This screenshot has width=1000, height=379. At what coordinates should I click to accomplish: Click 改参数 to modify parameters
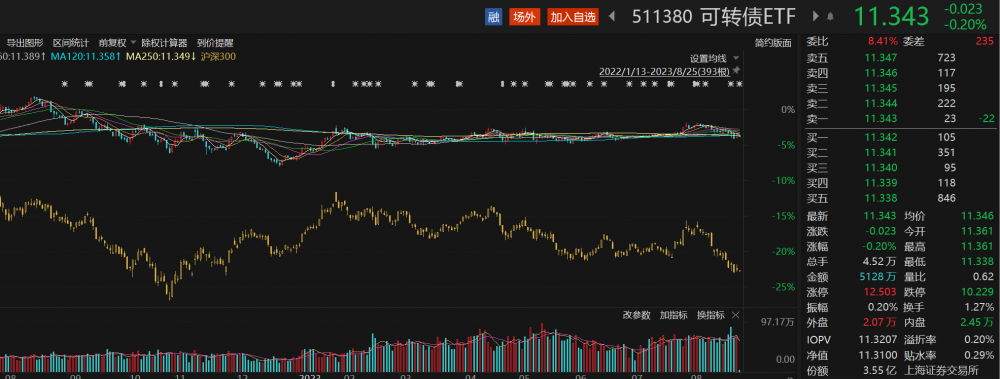[x=636, y=315]
